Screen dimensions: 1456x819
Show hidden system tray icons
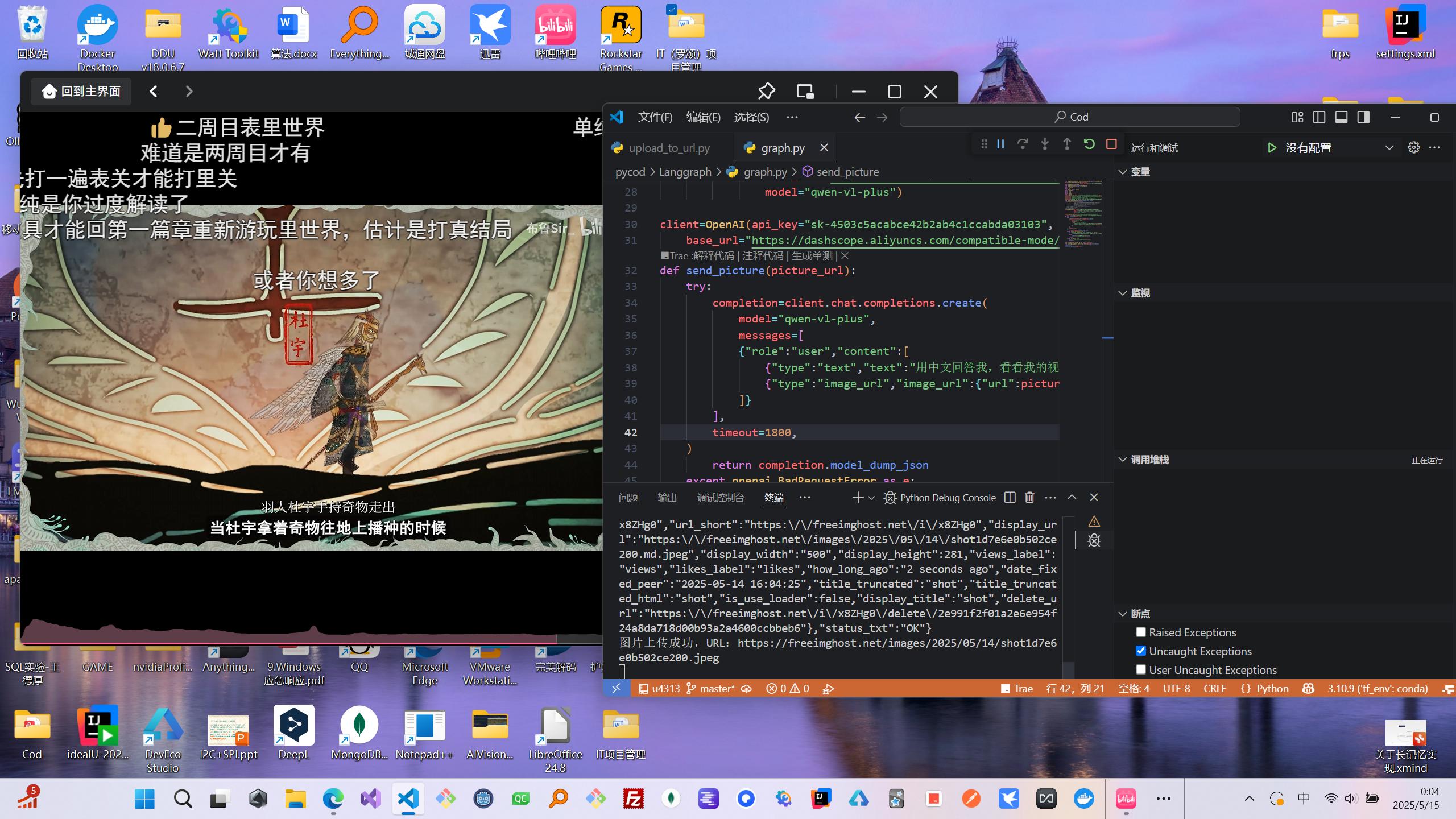coord(1249,799)
